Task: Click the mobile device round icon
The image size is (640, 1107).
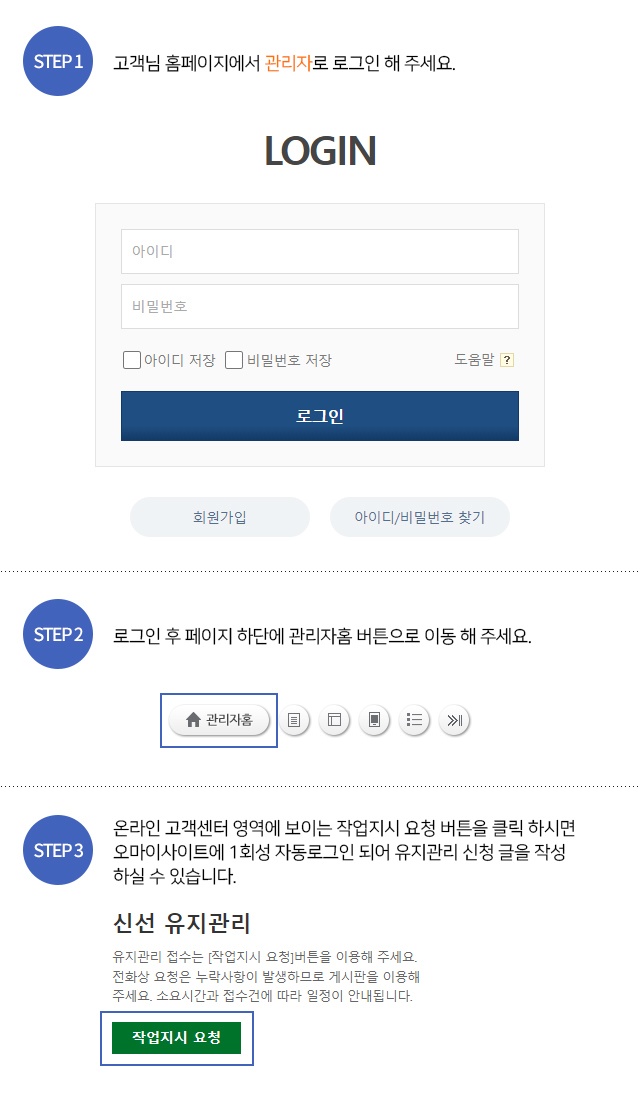Action: [374, 720]
